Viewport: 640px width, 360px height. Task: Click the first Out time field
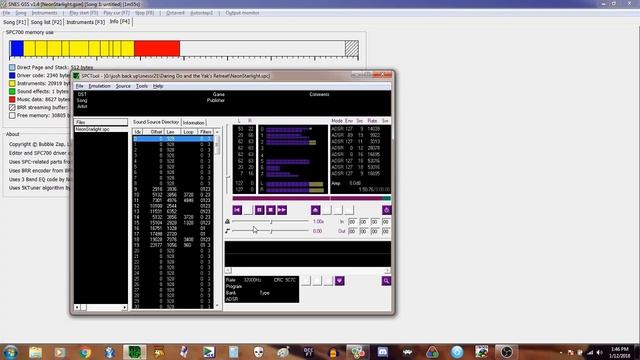(x=353, y=231)
